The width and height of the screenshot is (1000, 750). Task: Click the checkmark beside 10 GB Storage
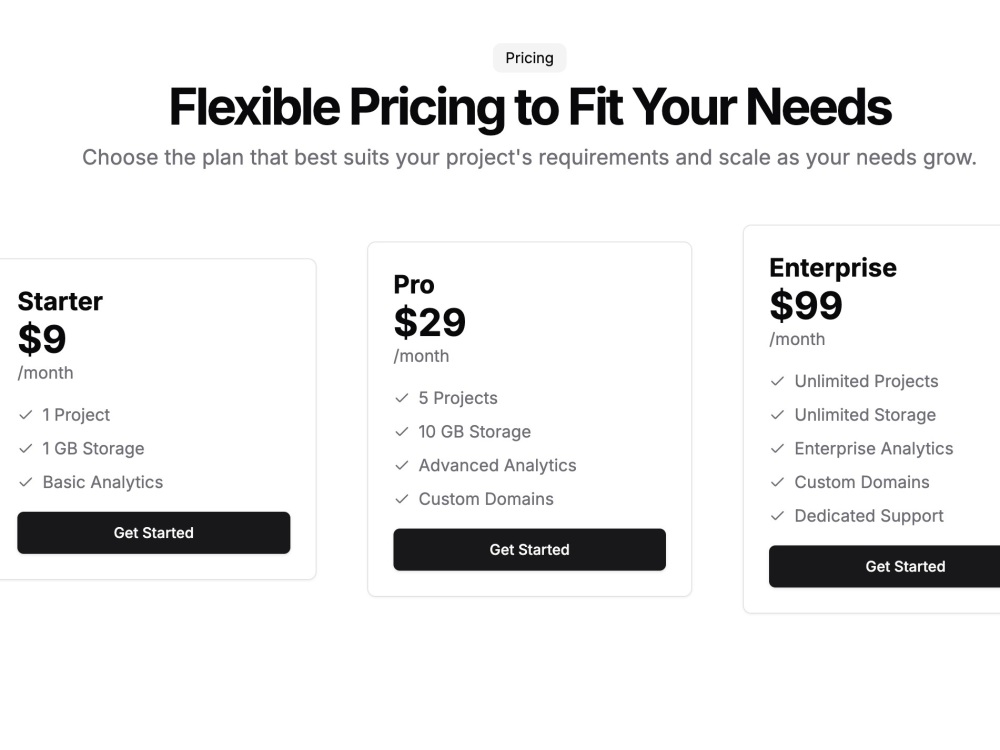[402, 432]
